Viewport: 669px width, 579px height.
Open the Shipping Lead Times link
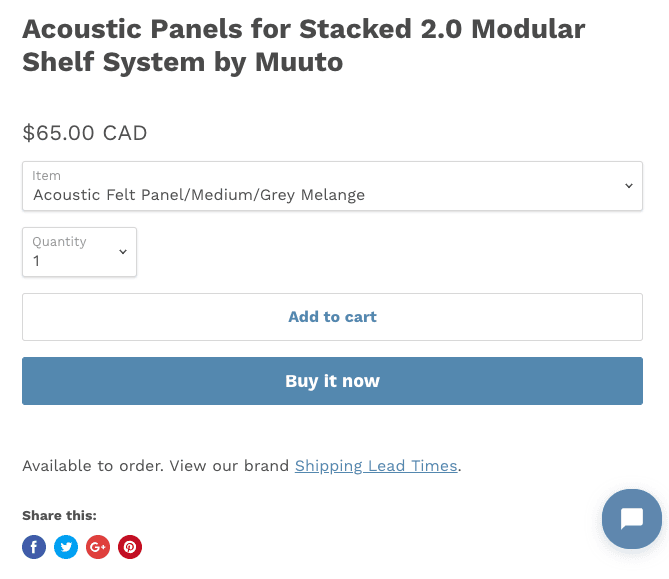click(x=376, y=466)
